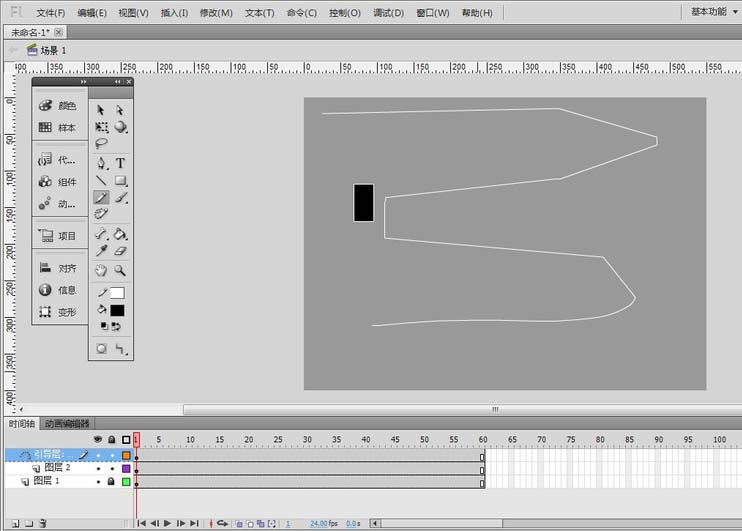Collapse the tools panel with double arrows
Image resolution: width=742 pixels, height=531 pixels.
click(117, 82)
